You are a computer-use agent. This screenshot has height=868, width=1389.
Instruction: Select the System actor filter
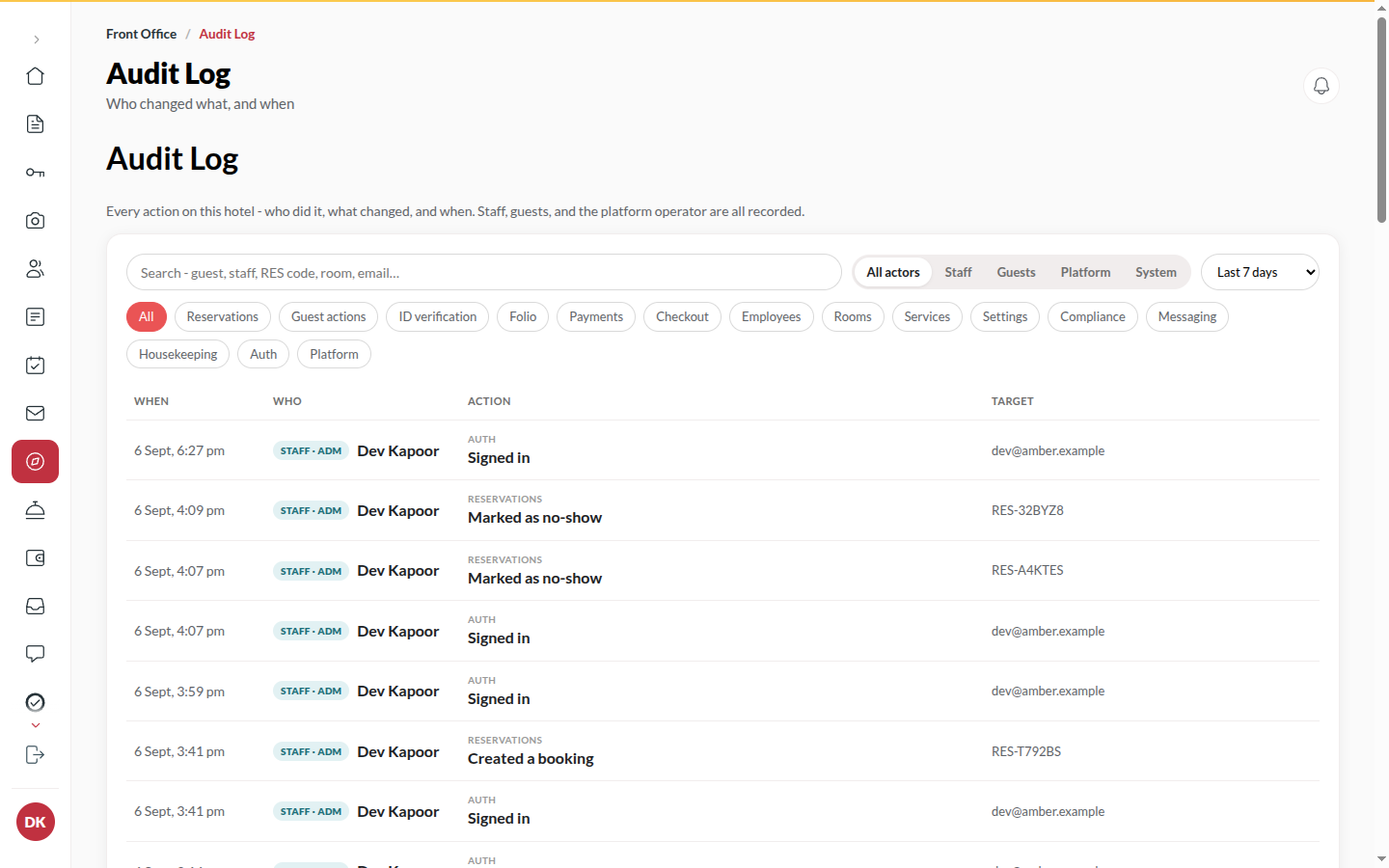tap(1156, 272)
